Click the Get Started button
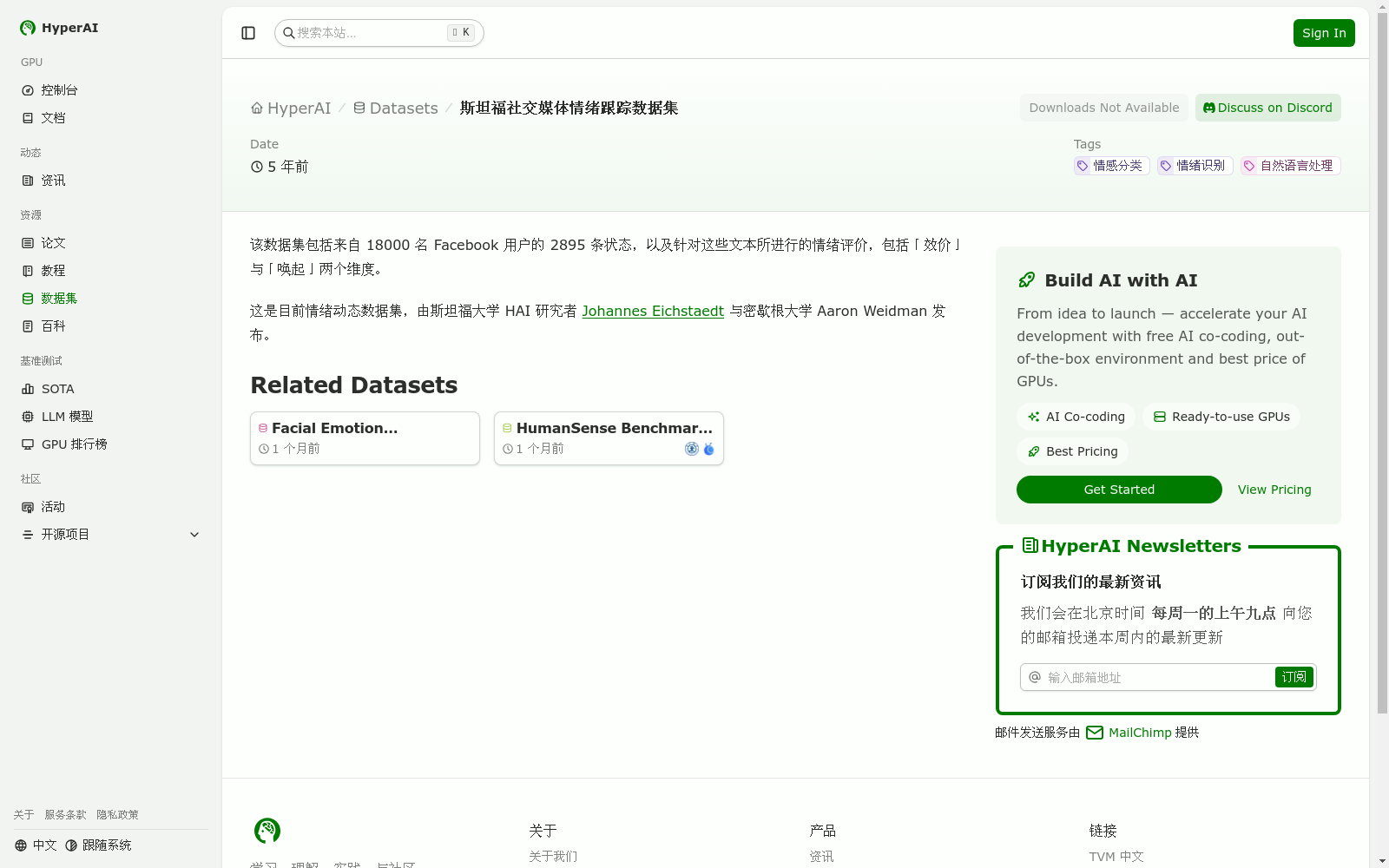Screen dimensions: 1389x868 (1119, 490)
